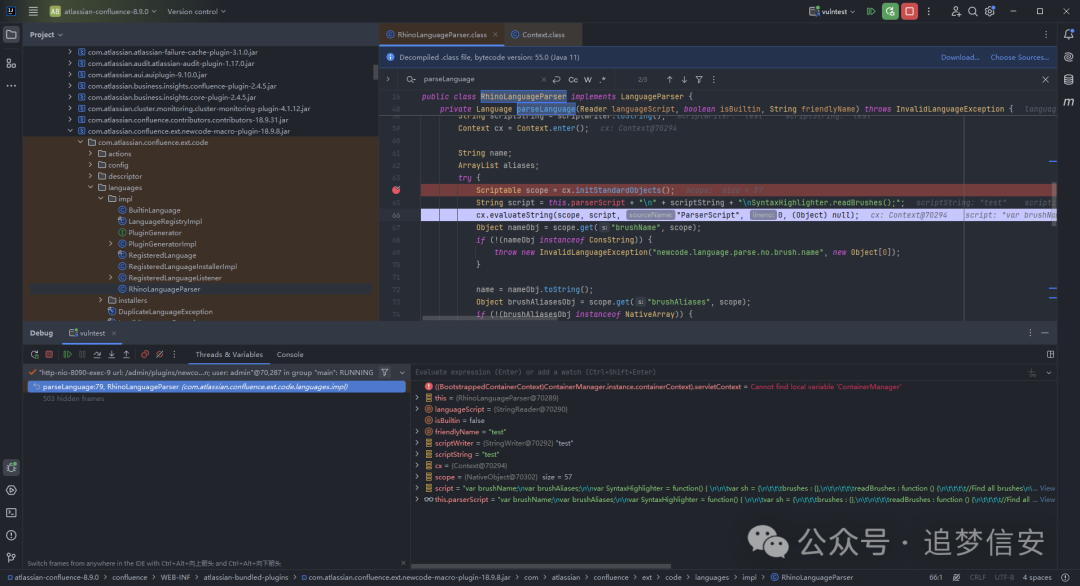
Task: Rerun vulntest from debug toolbar
Action: (34, 355)
